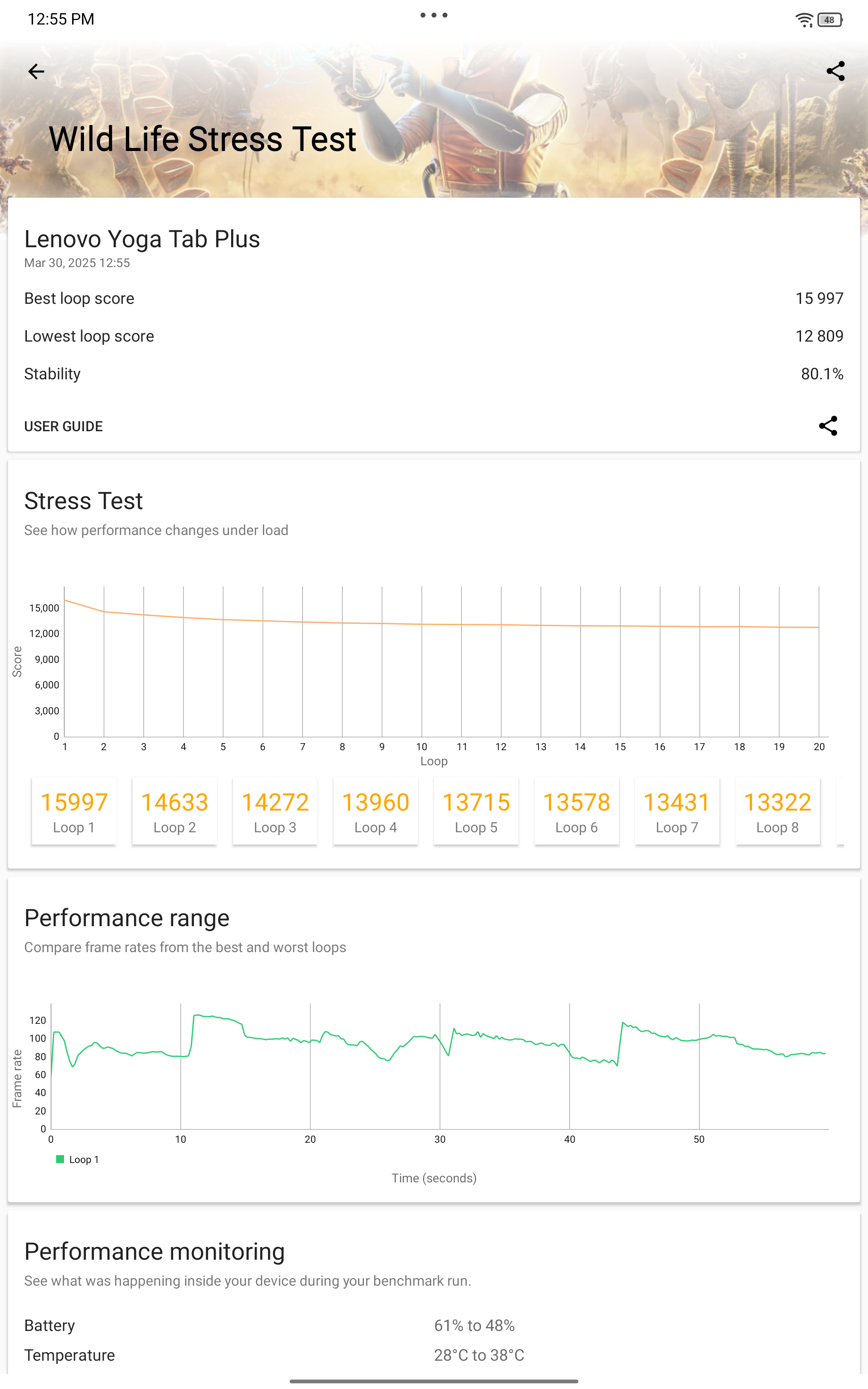Viewport: 868px width, 1389px height.
Task: Tap the Time (seconds) axis label
Action: click(x=434, y=1179)
